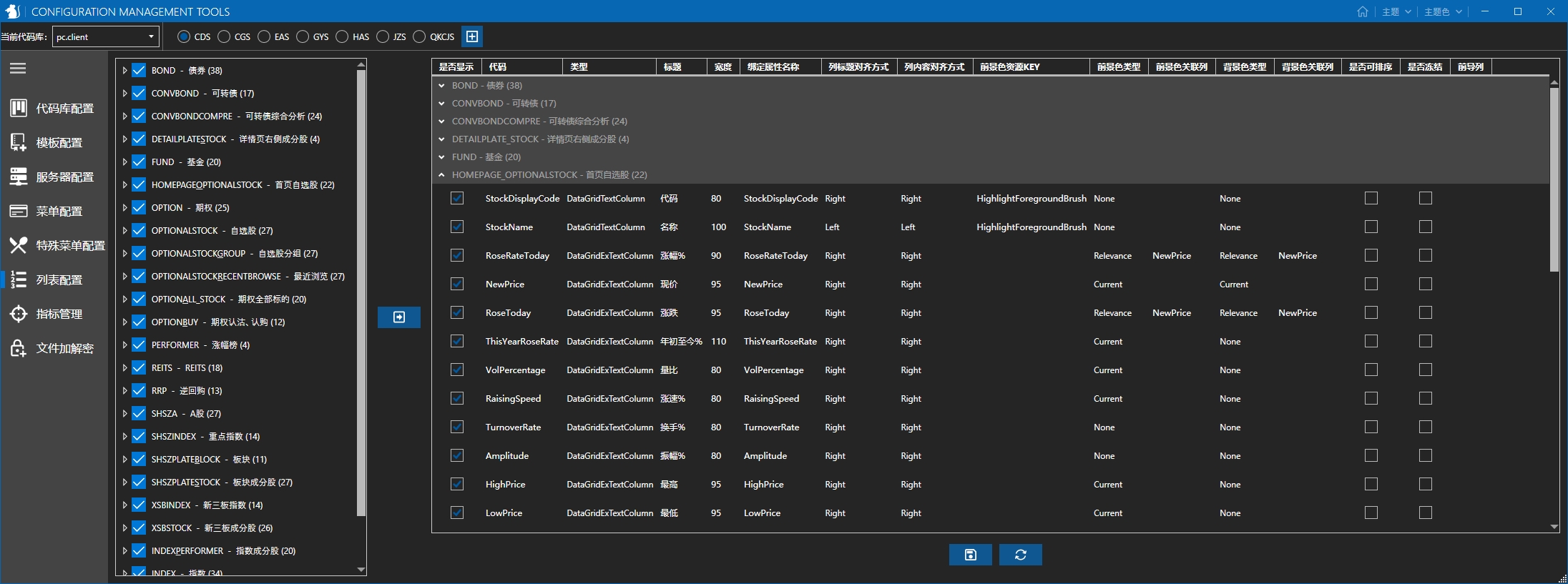Expand the BOND - 债券 (38) grid group

click(x=441, y=85)
